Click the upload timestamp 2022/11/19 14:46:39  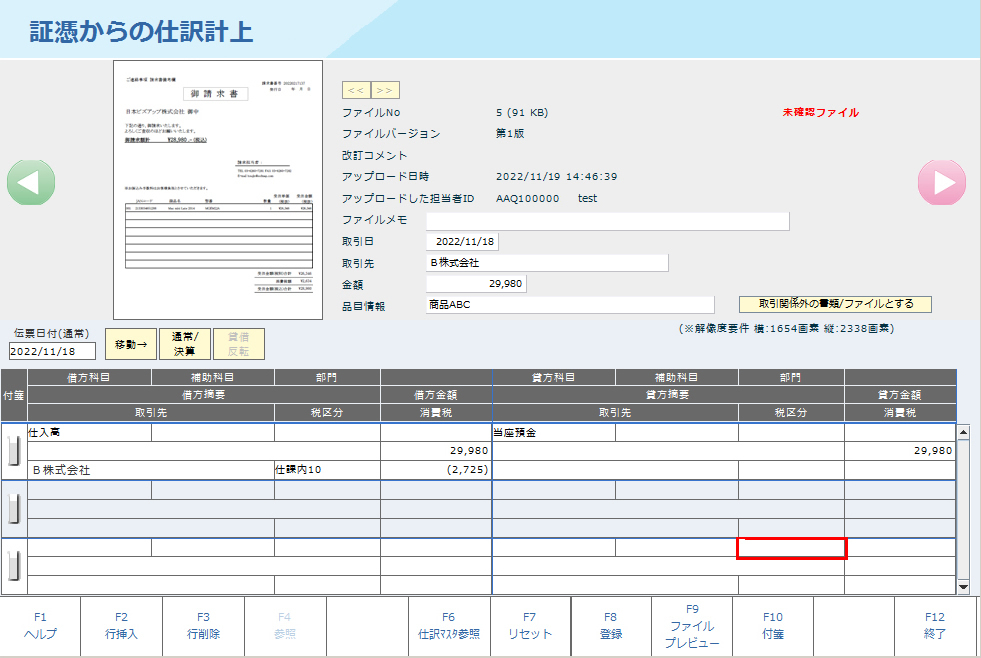[556, 177]
